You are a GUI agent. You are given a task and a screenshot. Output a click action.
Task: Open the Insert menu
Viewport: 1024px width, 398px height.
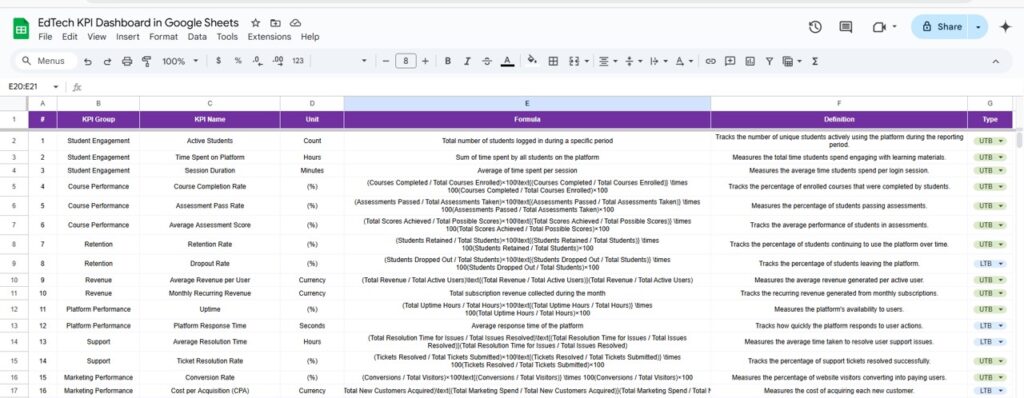(x=128, y=37)
